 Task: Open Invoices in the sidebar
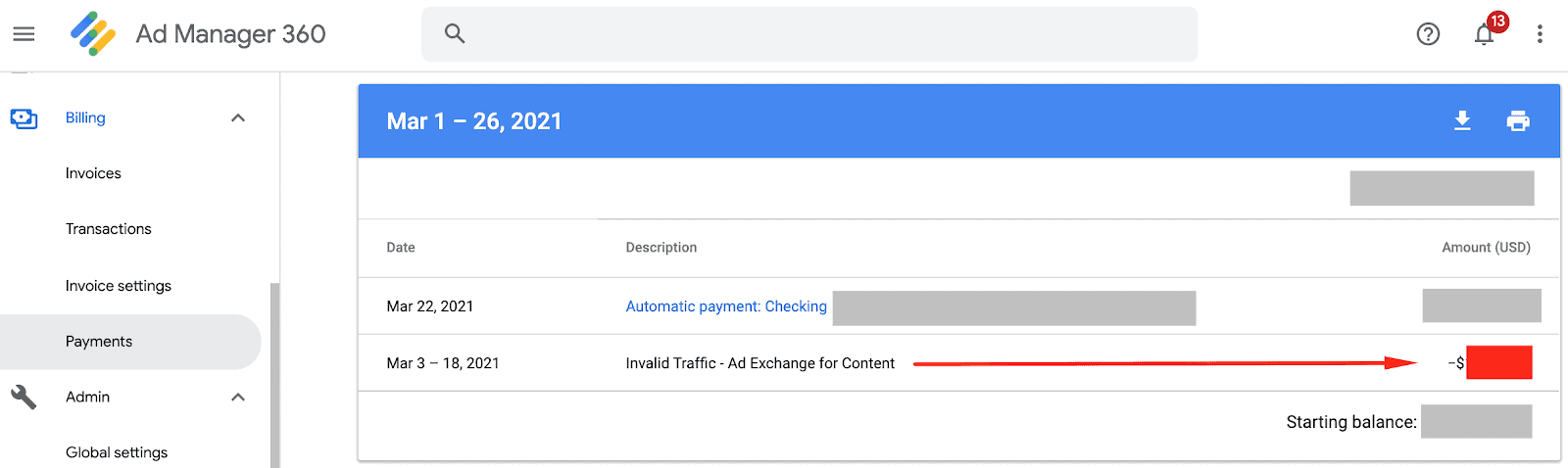point(93,173)
